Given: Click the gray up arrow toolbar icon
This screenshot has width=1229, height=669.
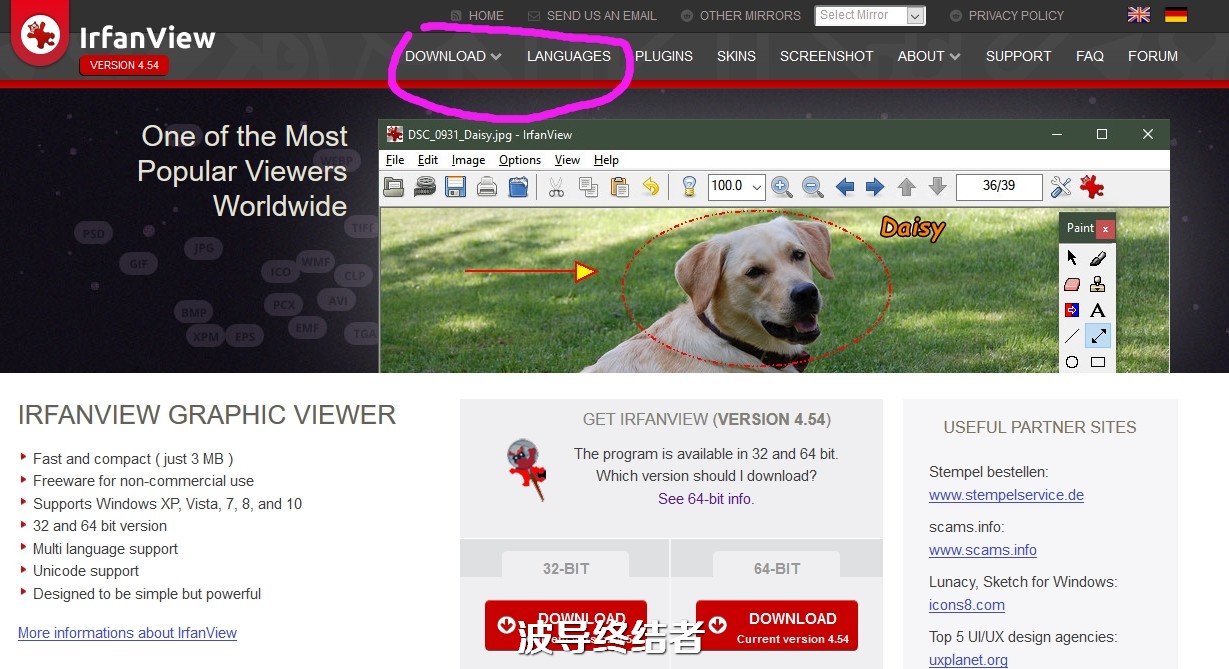Looking at the screenshot, I should (x=907, y=186).
